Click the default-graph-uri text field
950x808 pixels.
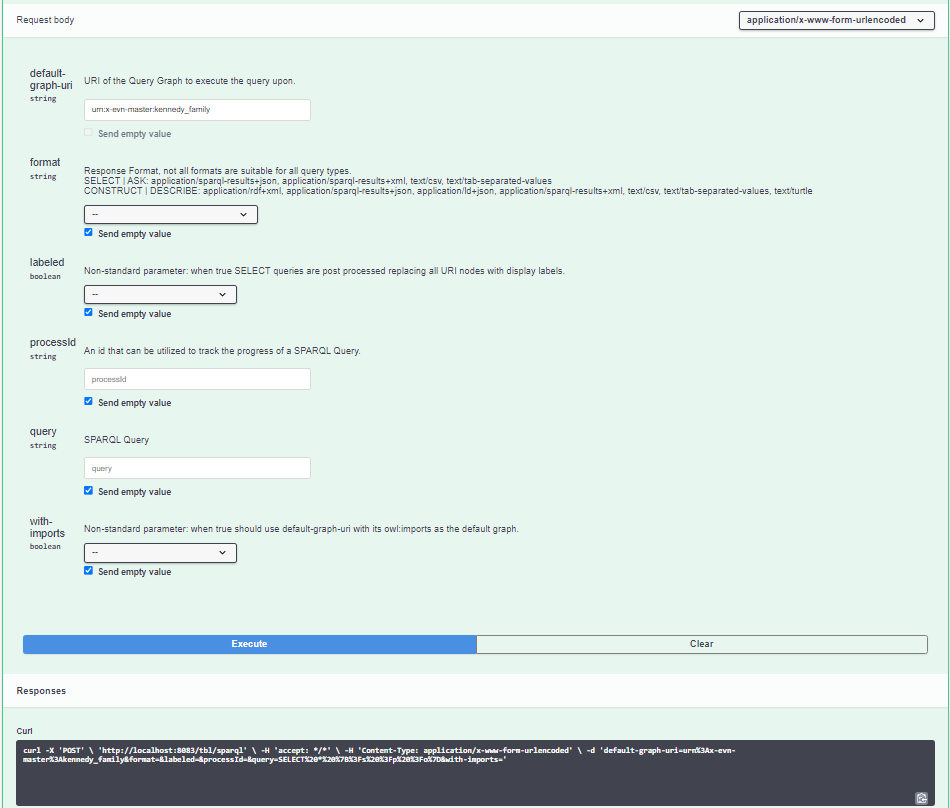196,109
